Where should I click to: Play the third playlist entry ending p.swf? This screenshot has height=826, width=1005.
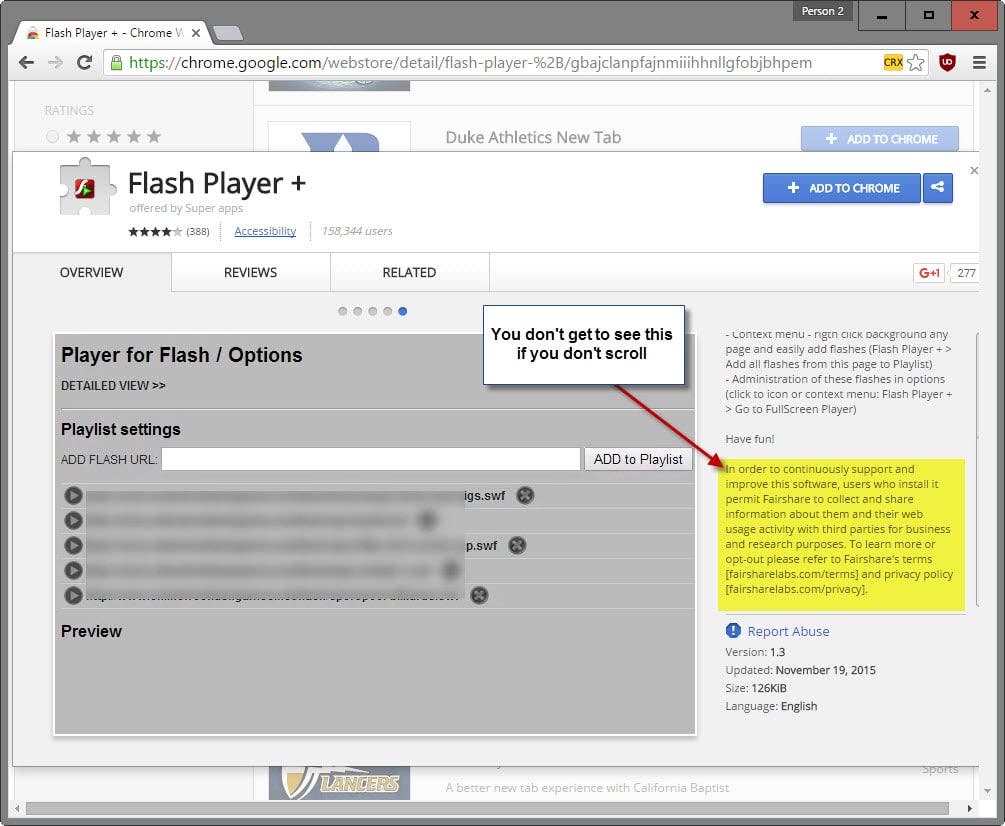73,545
